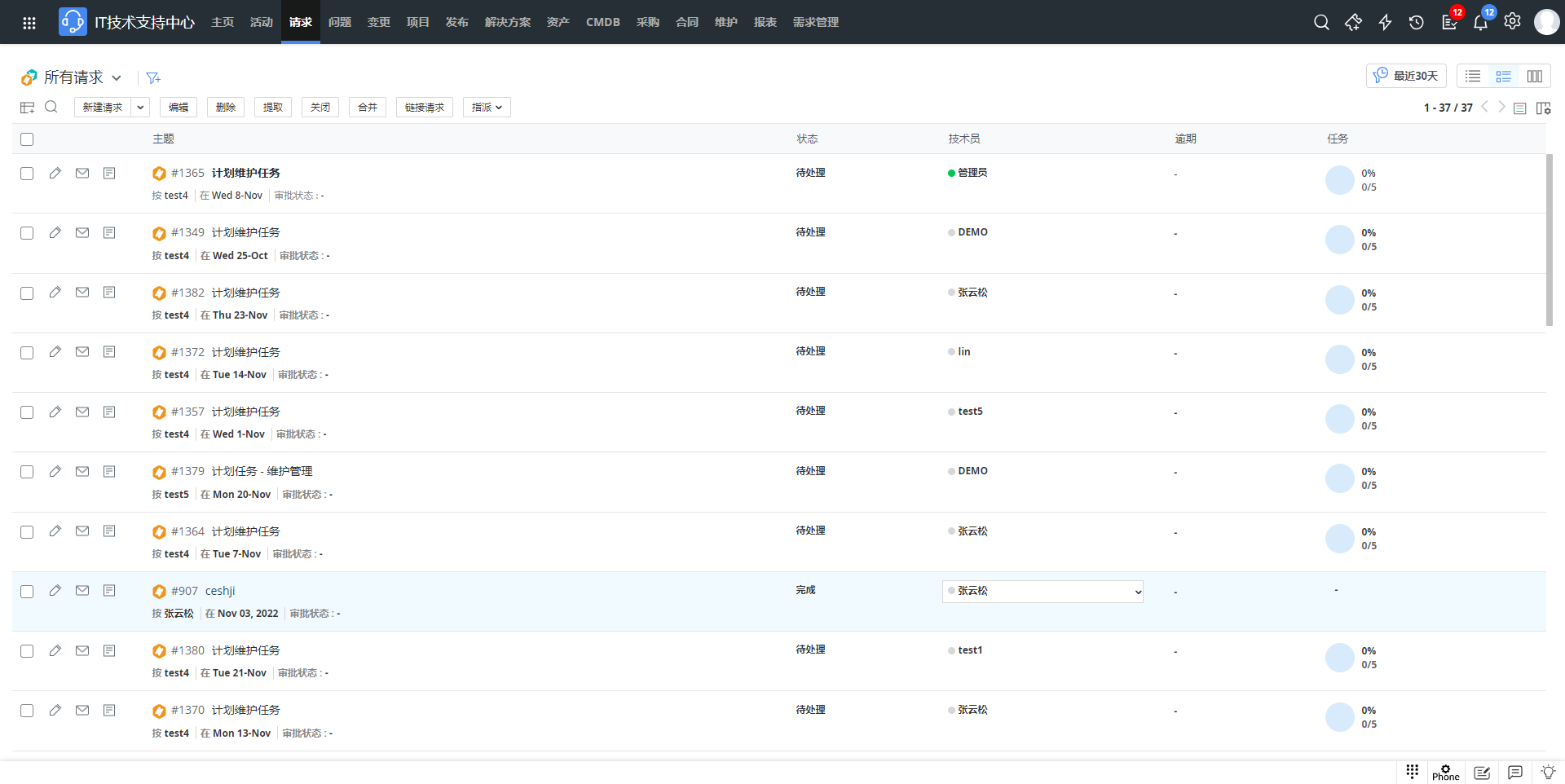1565x784 pixels.
Task: Click the 删除 button
Action: 226,107
